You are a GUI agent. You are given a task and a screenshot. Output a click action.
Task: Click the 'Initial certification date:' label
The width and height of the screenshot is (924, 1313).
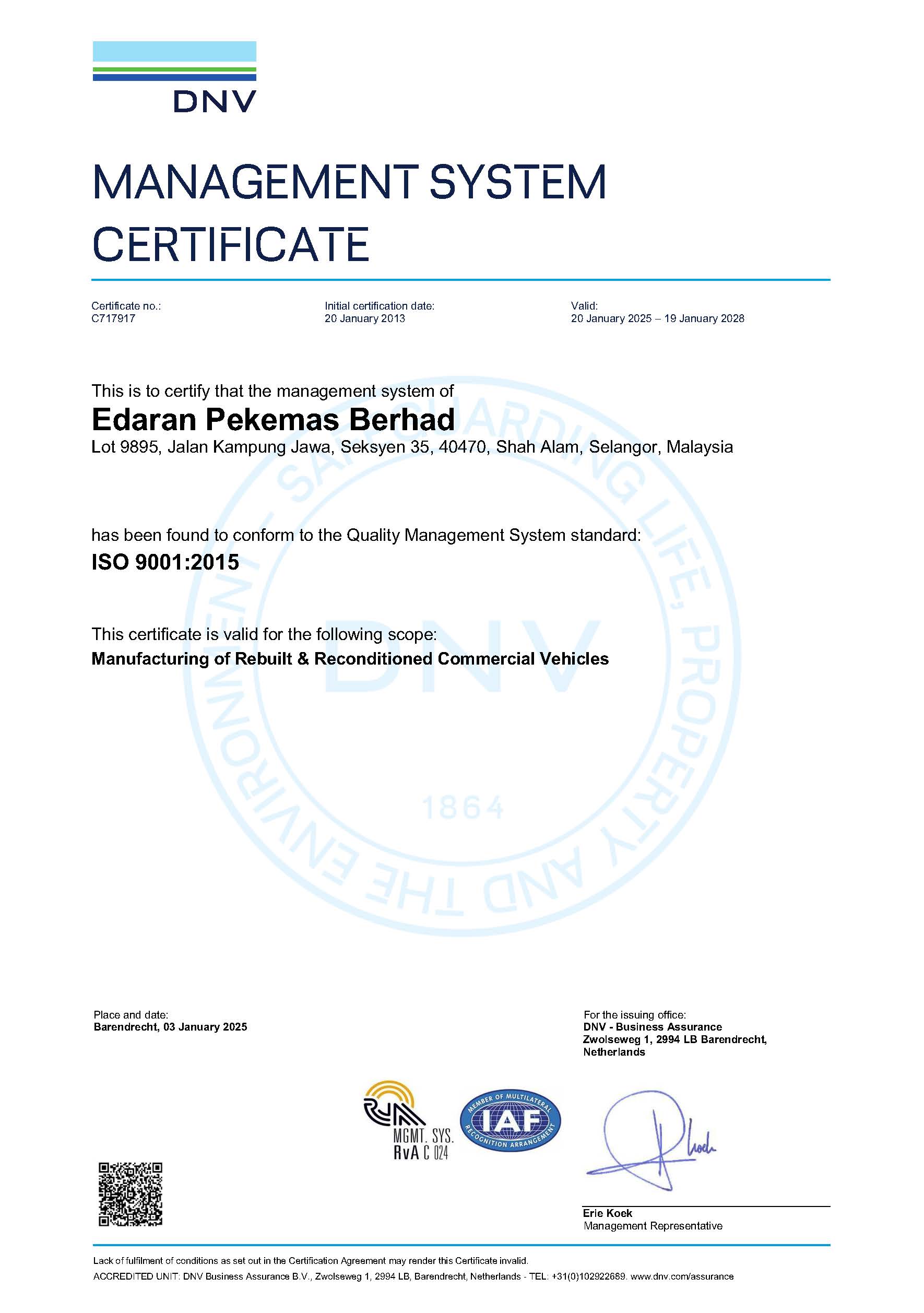380,306
